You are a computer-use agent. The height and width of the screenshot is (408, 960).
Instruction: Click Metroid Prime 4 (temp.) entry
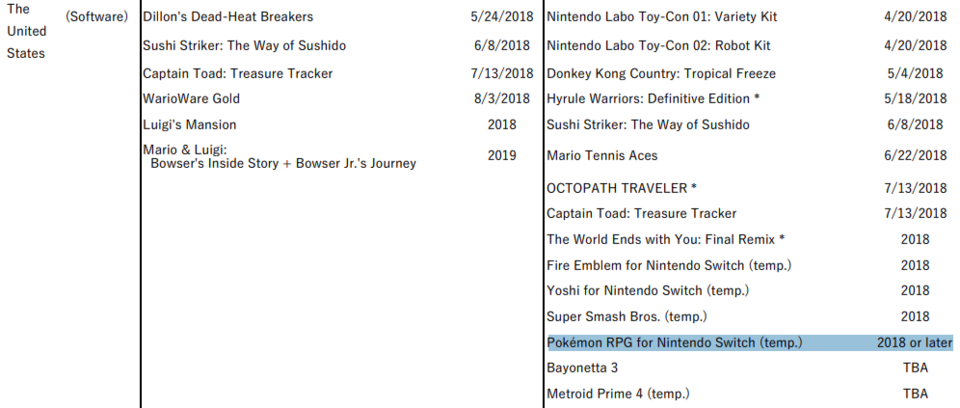(618, 394)
